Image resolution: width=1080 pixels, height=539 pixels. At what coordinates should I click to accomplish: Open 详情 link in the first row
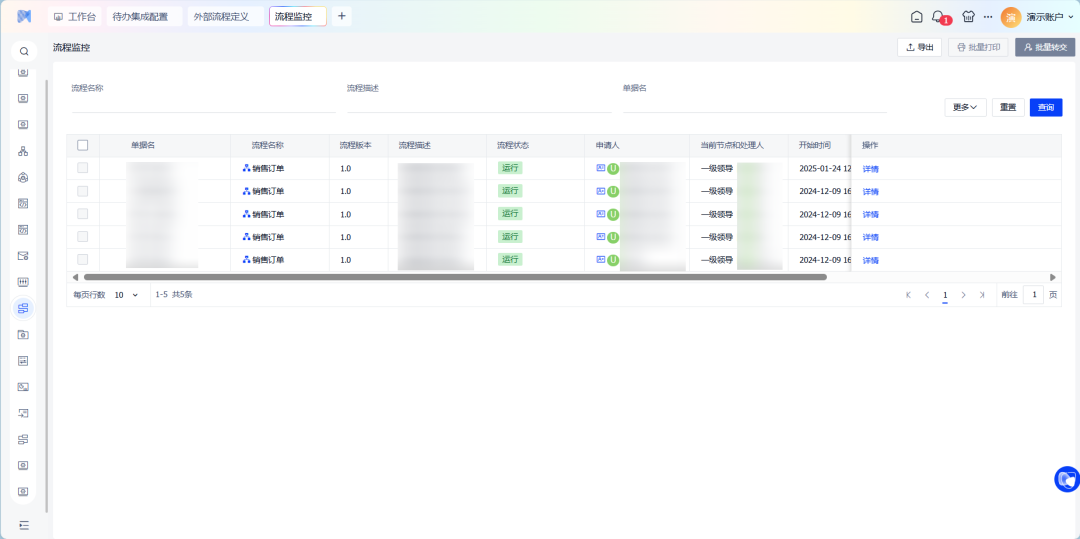(870, 169)
